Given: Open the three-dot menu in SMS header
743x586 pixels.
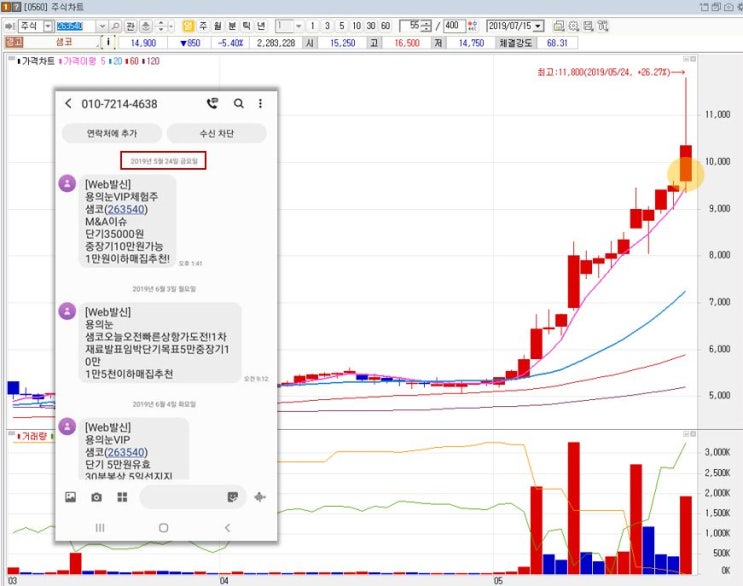Looking at the screenshot, I should 260,103.
